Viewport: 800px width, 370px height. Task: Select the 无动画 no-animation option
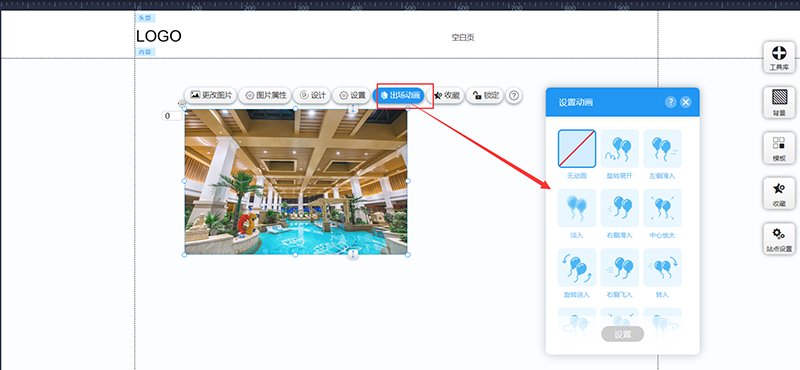pos(577,149)
